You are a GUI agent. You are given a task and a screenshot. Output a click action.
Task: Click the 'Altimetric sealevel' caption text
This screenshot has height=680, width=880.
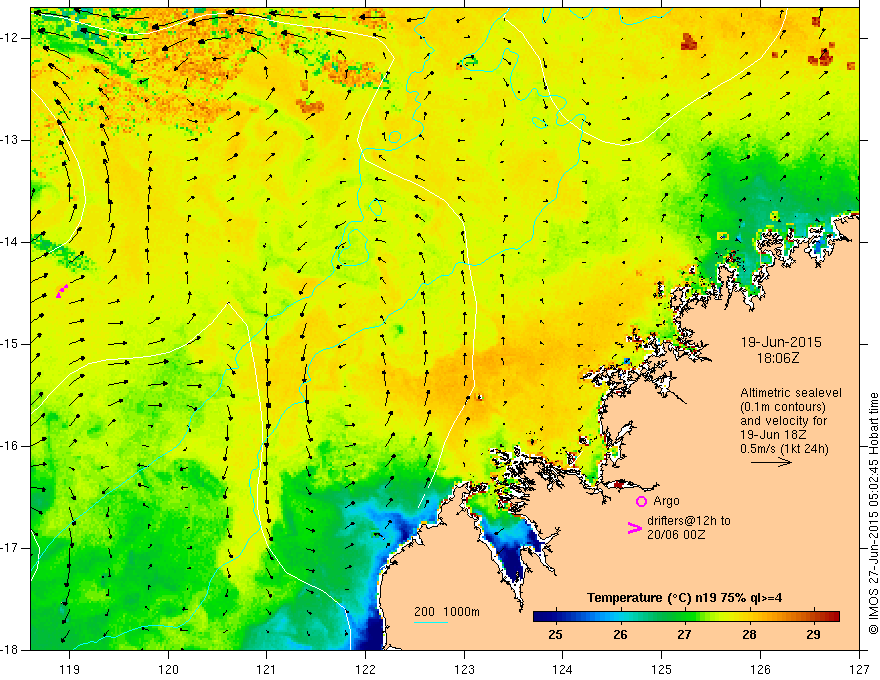pos(791,393)
